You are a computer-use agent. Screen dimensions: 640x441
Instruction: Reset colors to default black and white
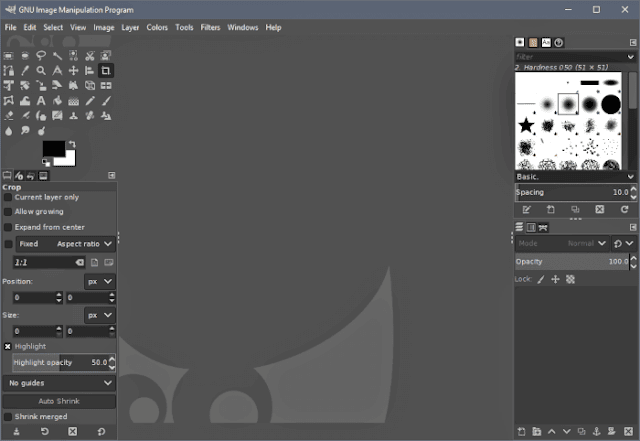[46, 163]
